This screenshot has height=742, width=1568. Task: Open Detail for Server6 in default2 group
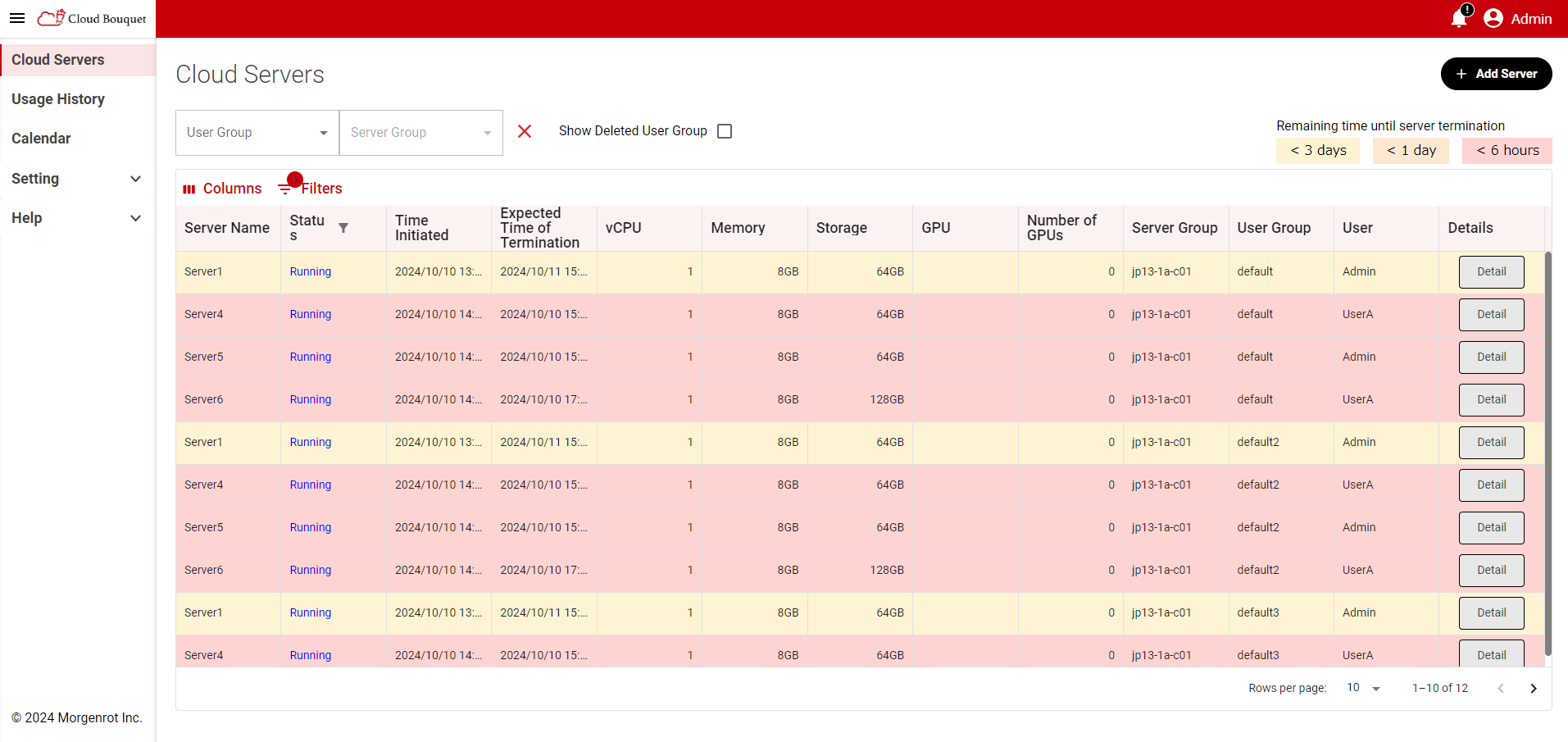1491,571
